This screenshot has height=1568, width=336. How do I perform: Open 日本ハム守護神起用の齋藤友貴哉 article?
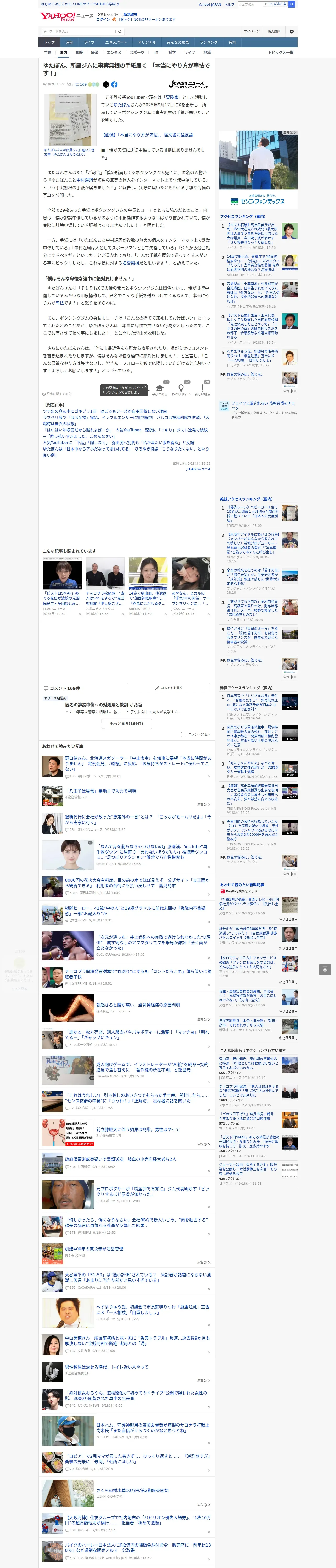pyautogui.click(x=153, y=1427)
